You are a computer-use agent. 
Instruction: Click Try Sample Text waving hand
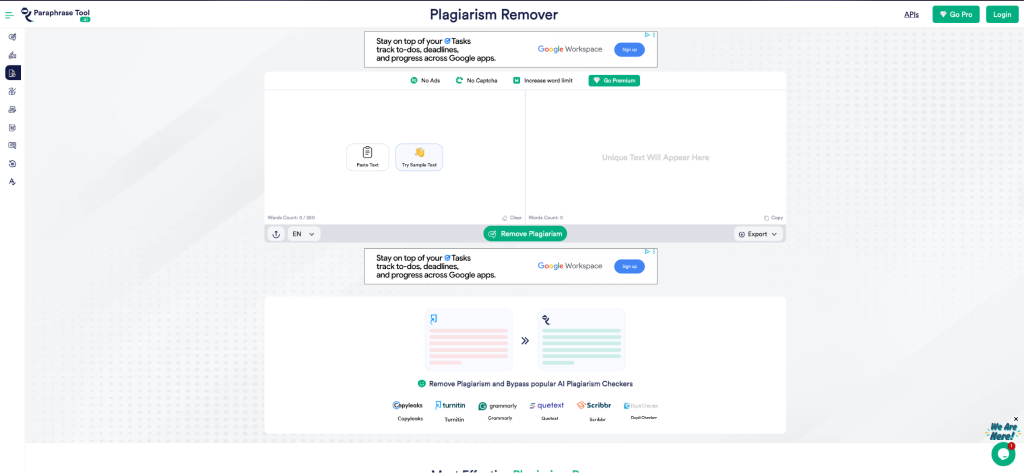point(419,157)
